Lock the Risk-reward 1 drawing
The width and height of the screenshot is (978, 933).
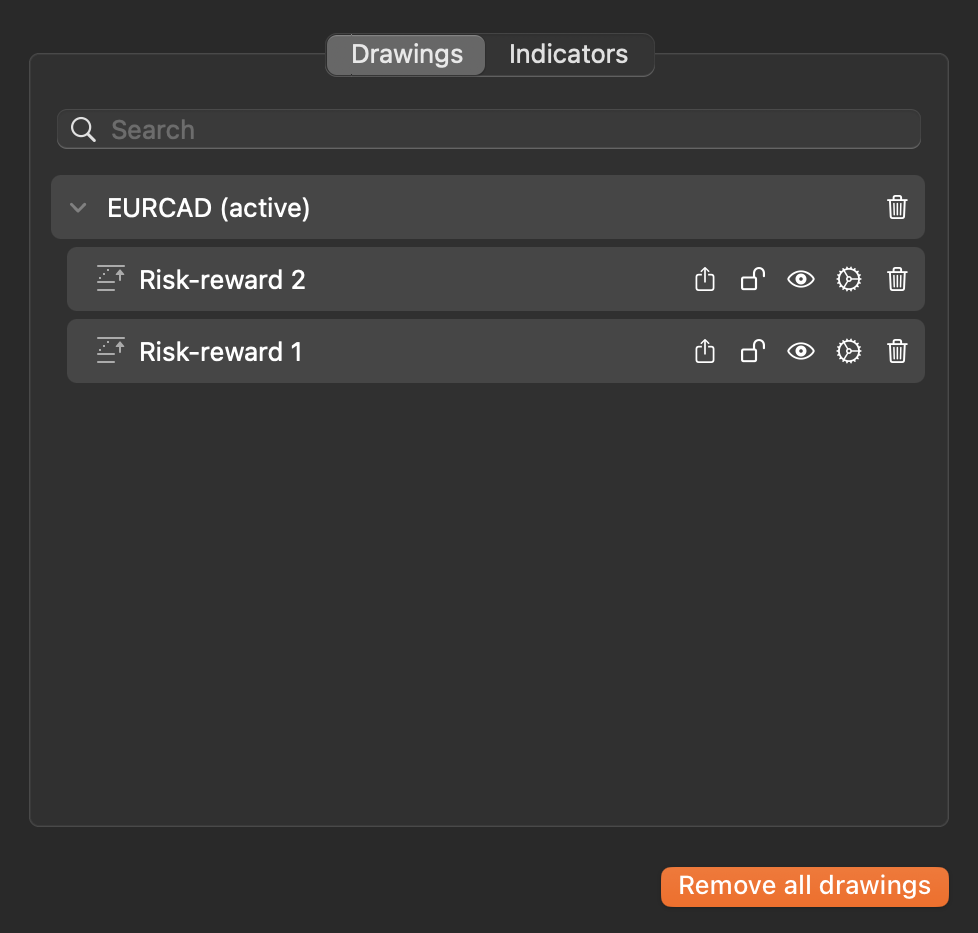[x=753, y=351]
